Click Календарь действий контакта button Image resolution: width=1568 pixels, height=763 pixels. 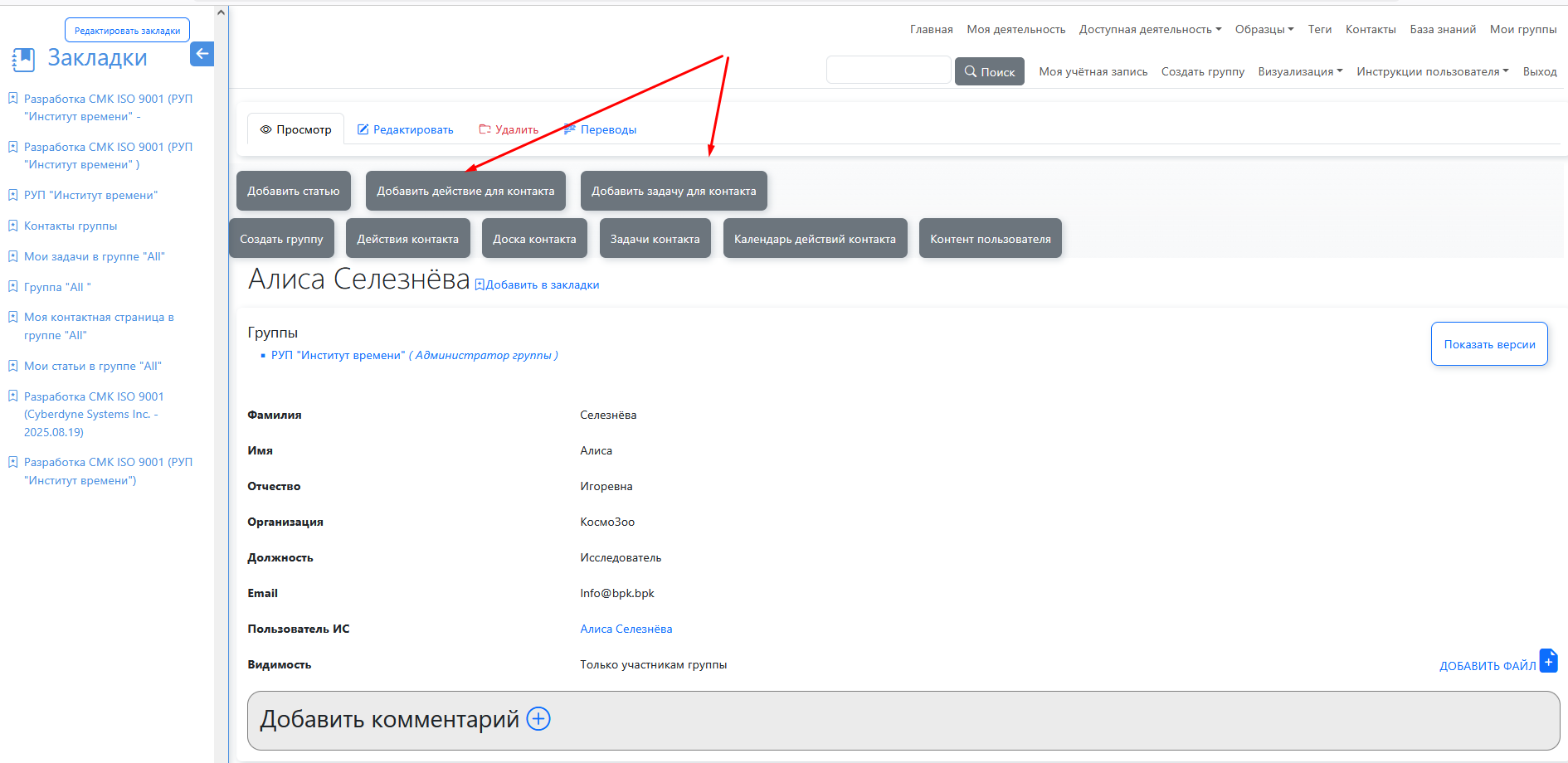tap(815, 239)
